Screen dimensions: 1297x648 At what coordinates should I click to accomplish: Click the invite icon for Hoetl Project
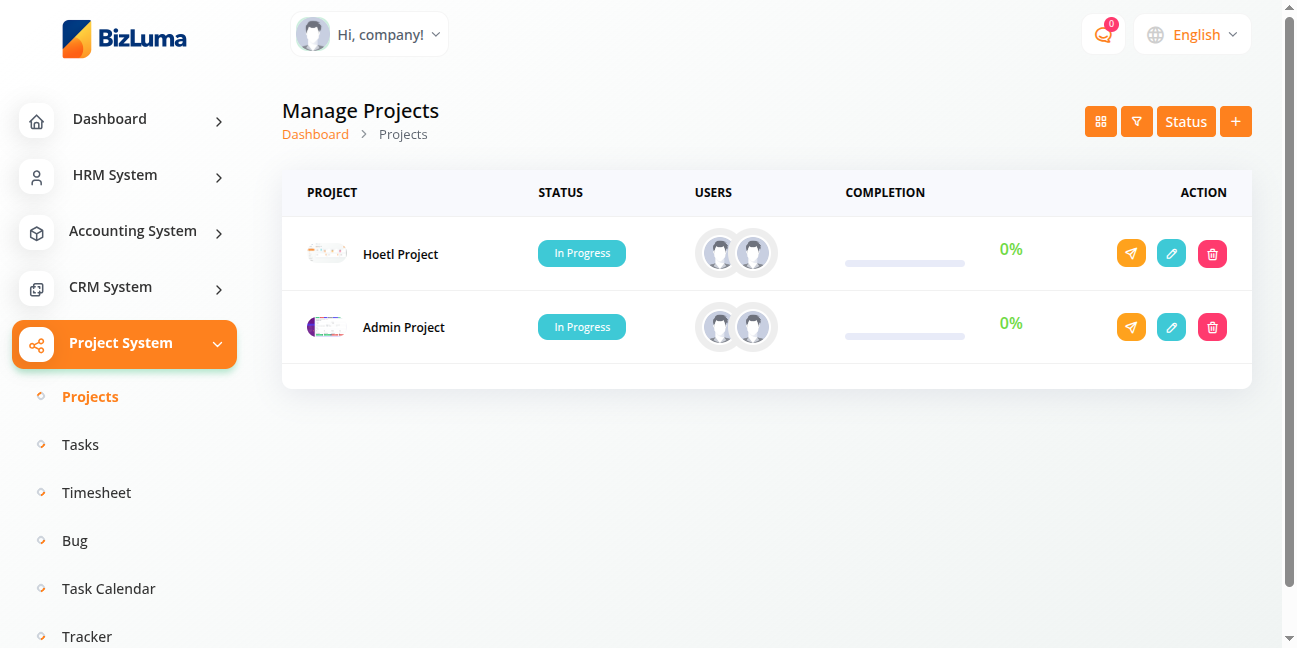pyautogui.click(x=1131, y=254)
